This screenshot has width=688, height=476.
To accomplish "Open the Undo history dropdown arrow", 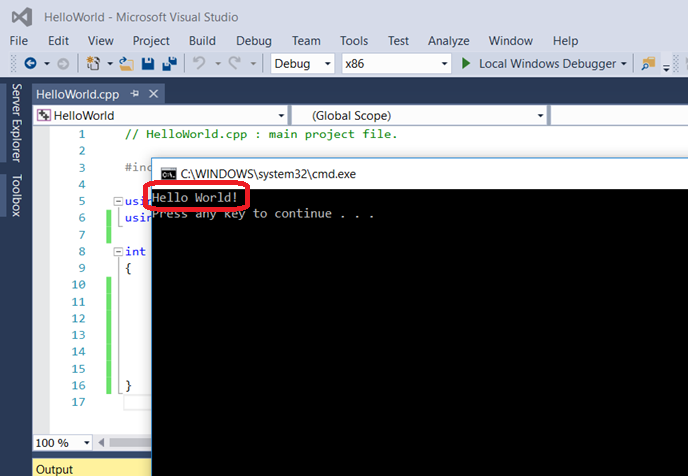I will (x=218, y=64).
